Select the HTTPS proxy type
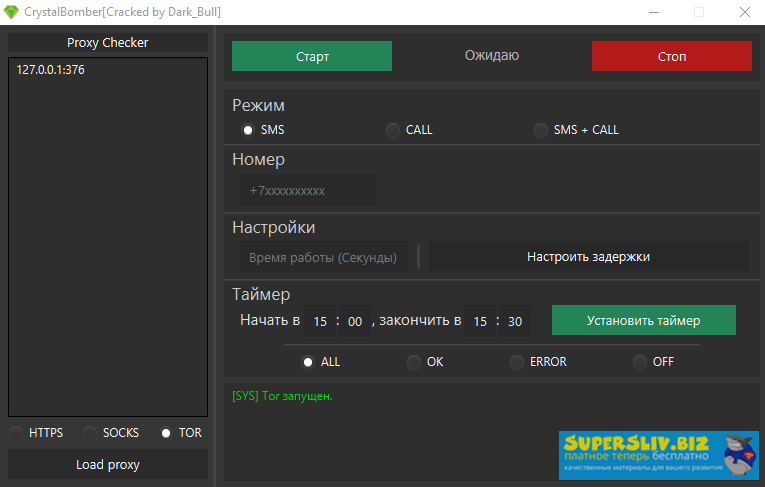765x487 pixels. (x=17, y=433)
